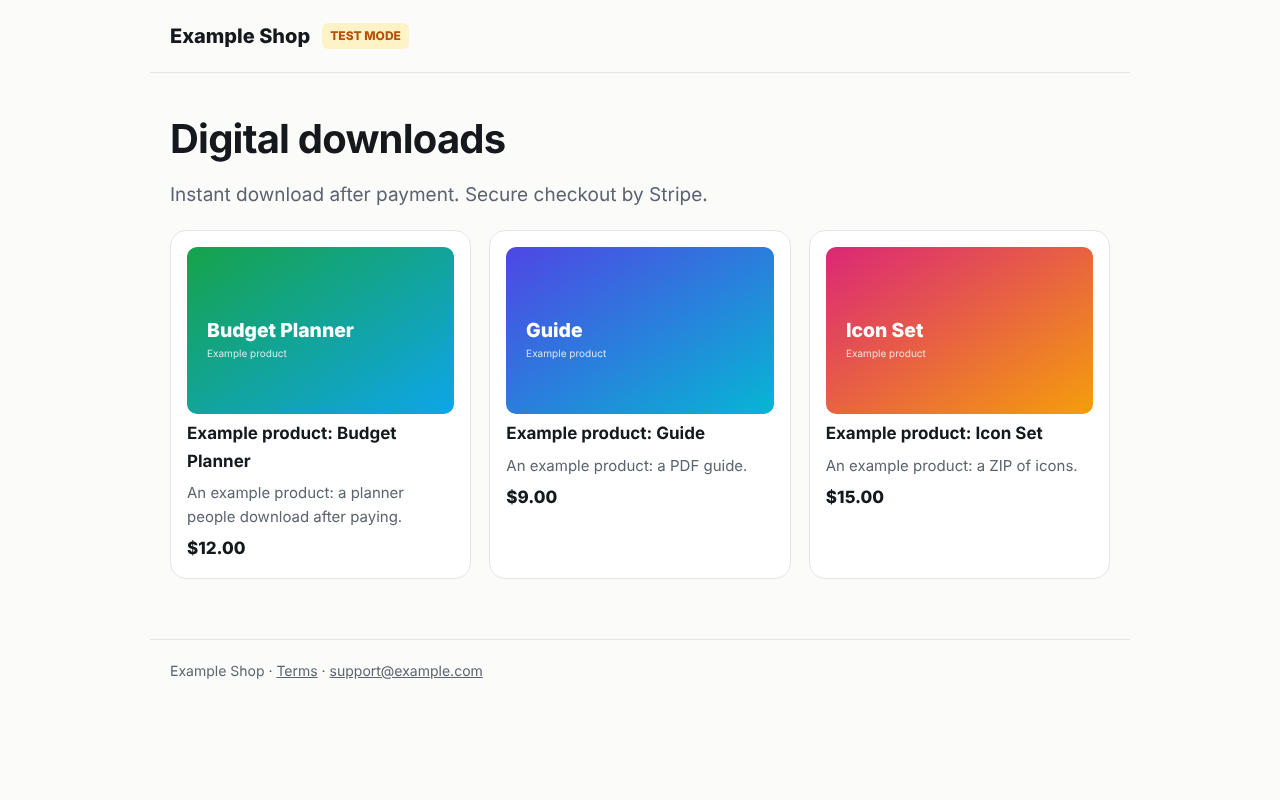Select 'Example product: Budget Planner' title

point(292,447)
